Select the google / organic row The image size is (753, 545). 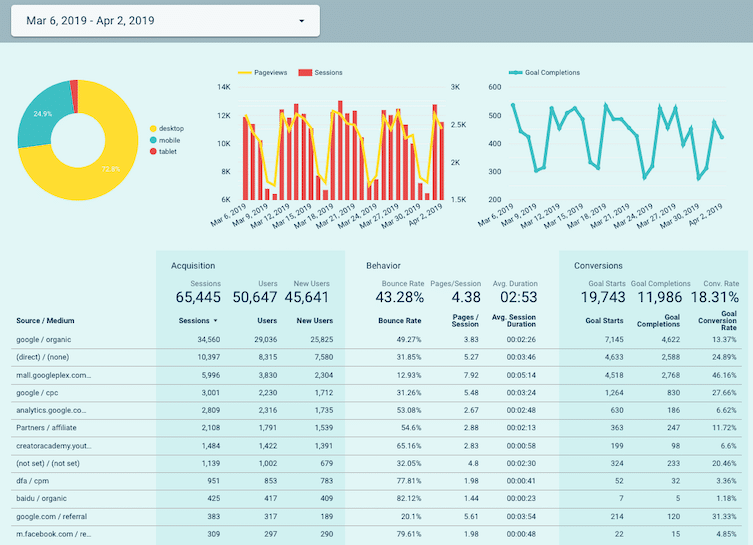point(45,340)
